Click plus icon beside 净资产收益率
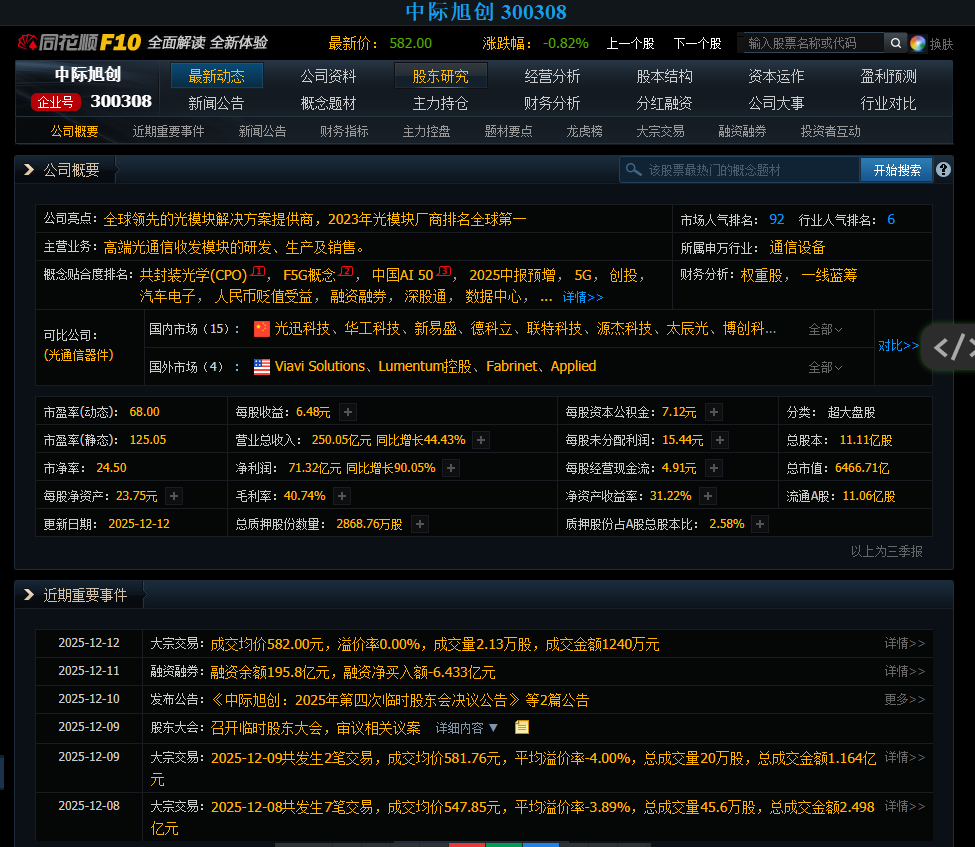 click(x=708, y=496)
